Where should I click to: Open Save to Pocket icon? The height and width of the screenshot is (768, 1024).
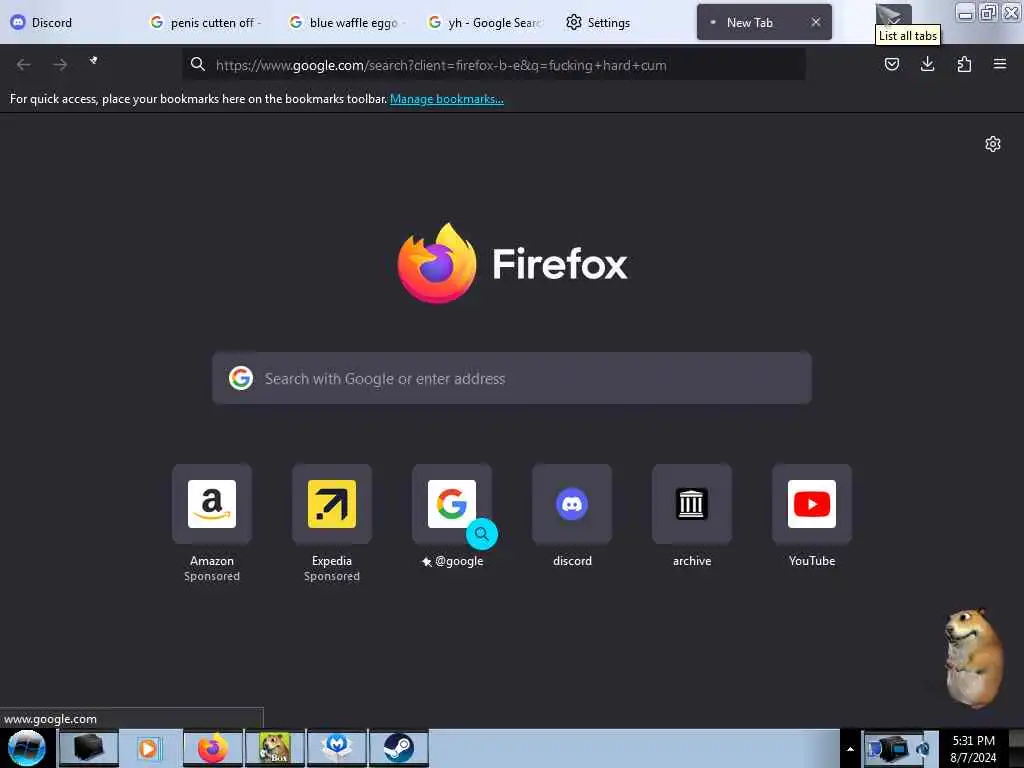(891, 64)
